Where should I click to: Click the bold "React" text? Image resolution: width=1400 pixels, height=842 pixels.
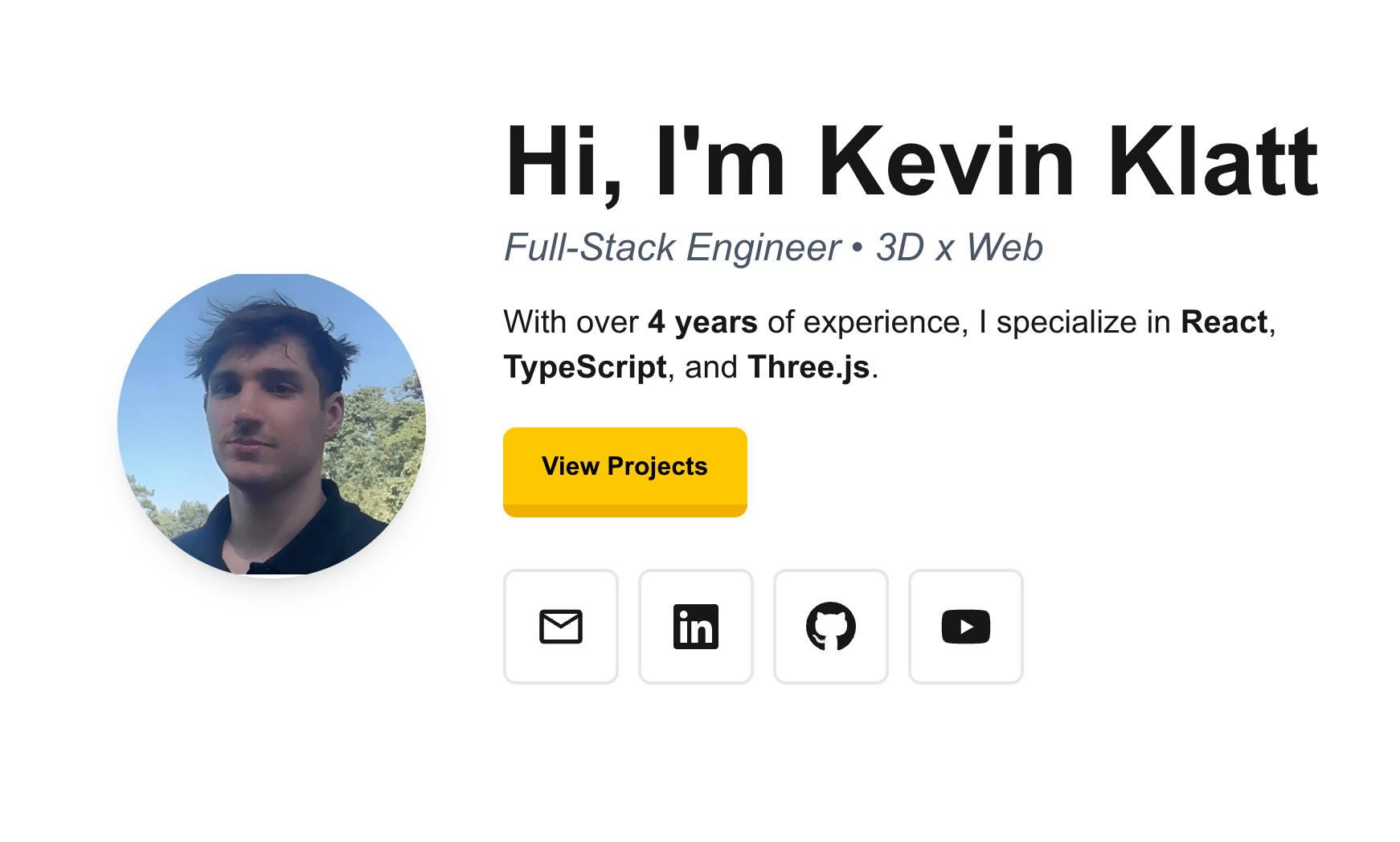[1223, 322]
